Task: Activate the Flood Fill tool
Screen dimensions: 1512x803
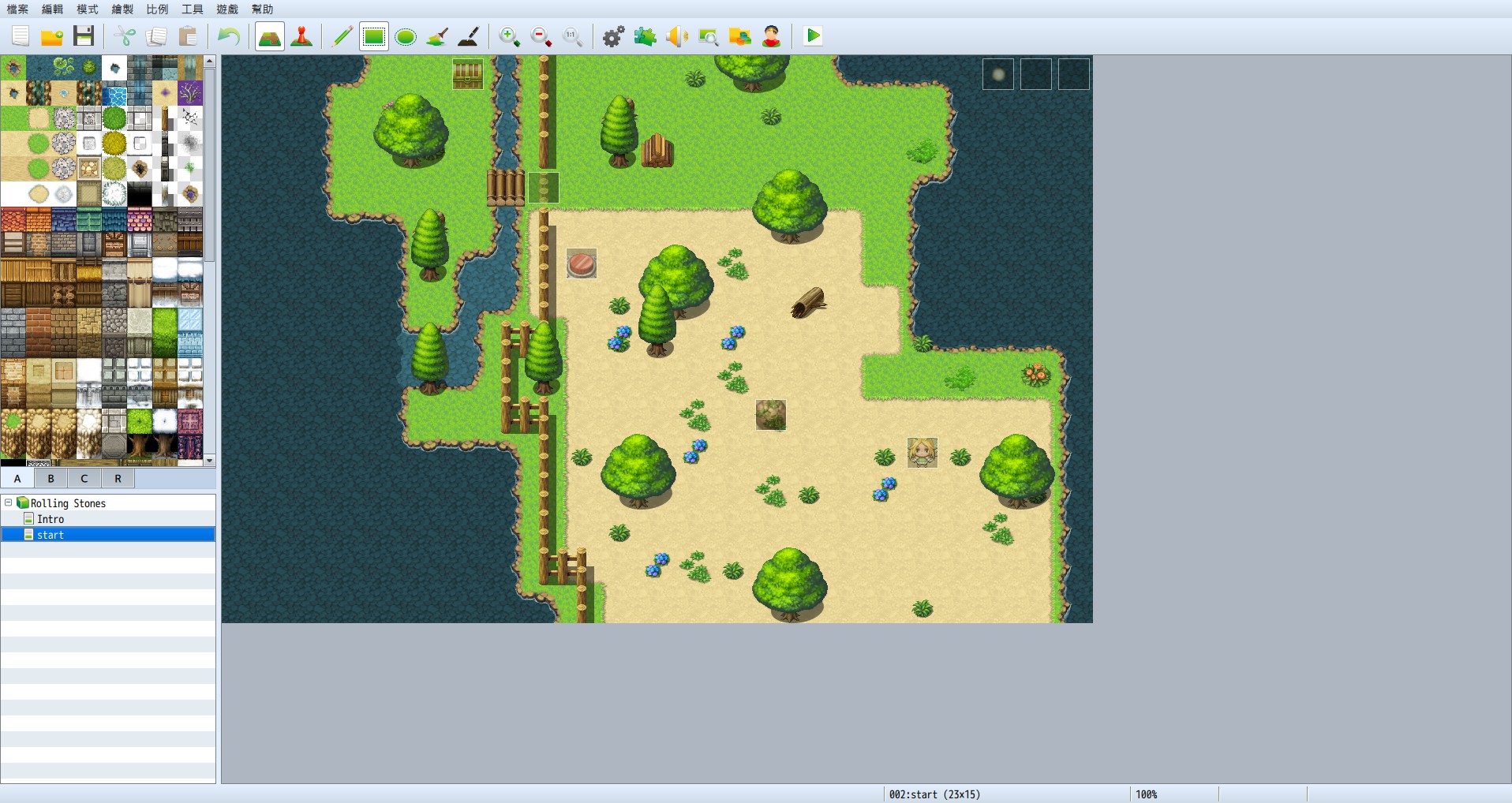Action: [x=438, y=36]
